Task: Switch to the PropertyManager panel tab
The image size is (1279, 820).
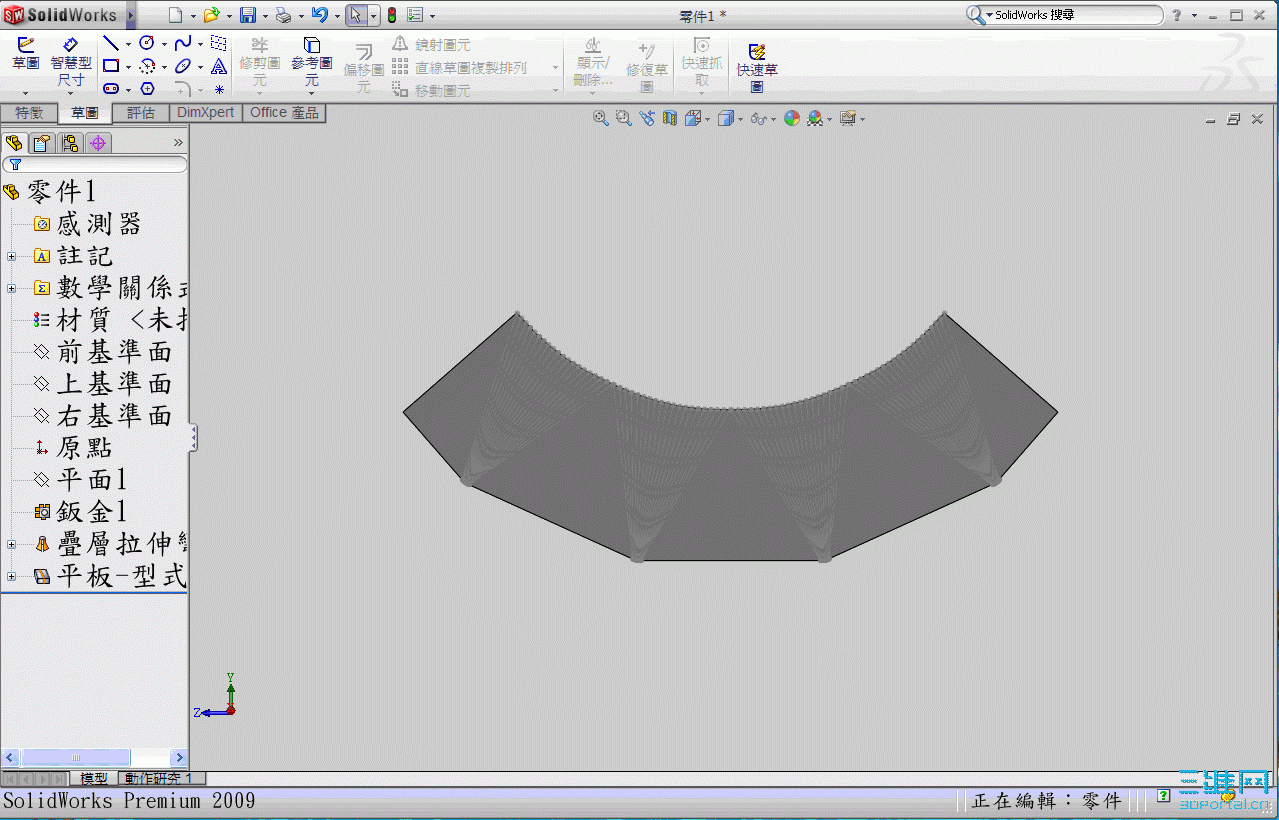Action: point(41,143)
